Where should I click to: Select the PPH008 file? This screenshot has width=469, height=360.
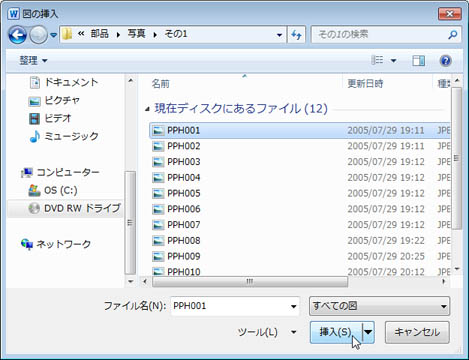300,240
